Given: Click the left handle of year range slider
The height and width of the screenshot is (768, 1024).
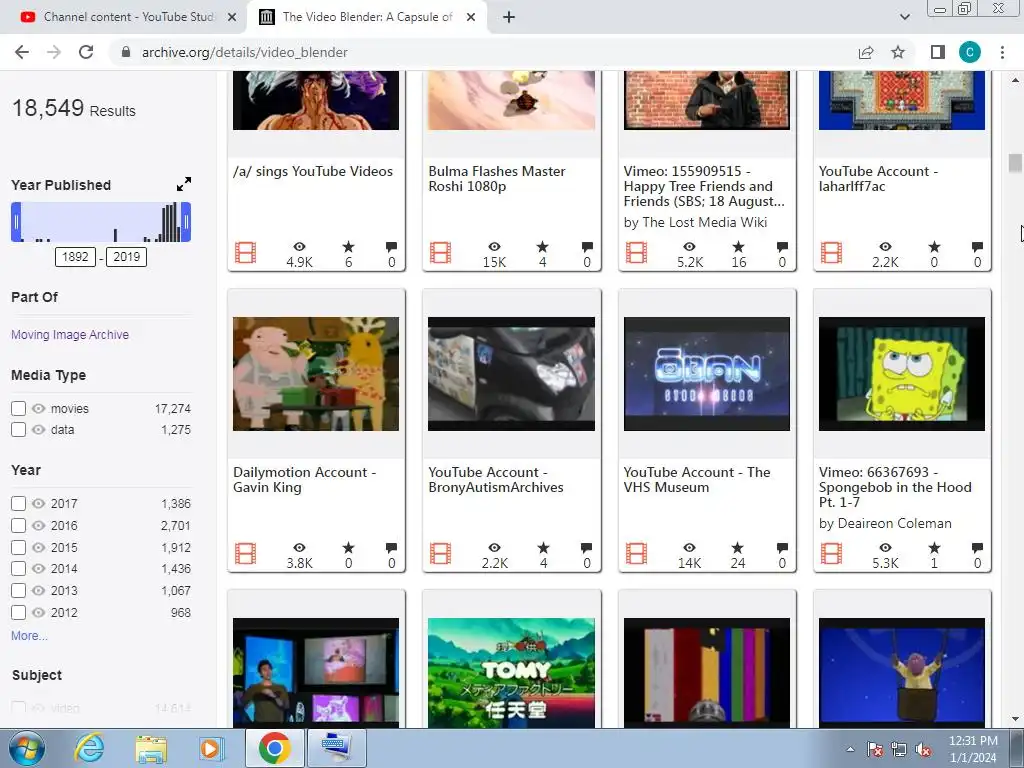Looking at the screenshot, I should [x=16, y=222].
